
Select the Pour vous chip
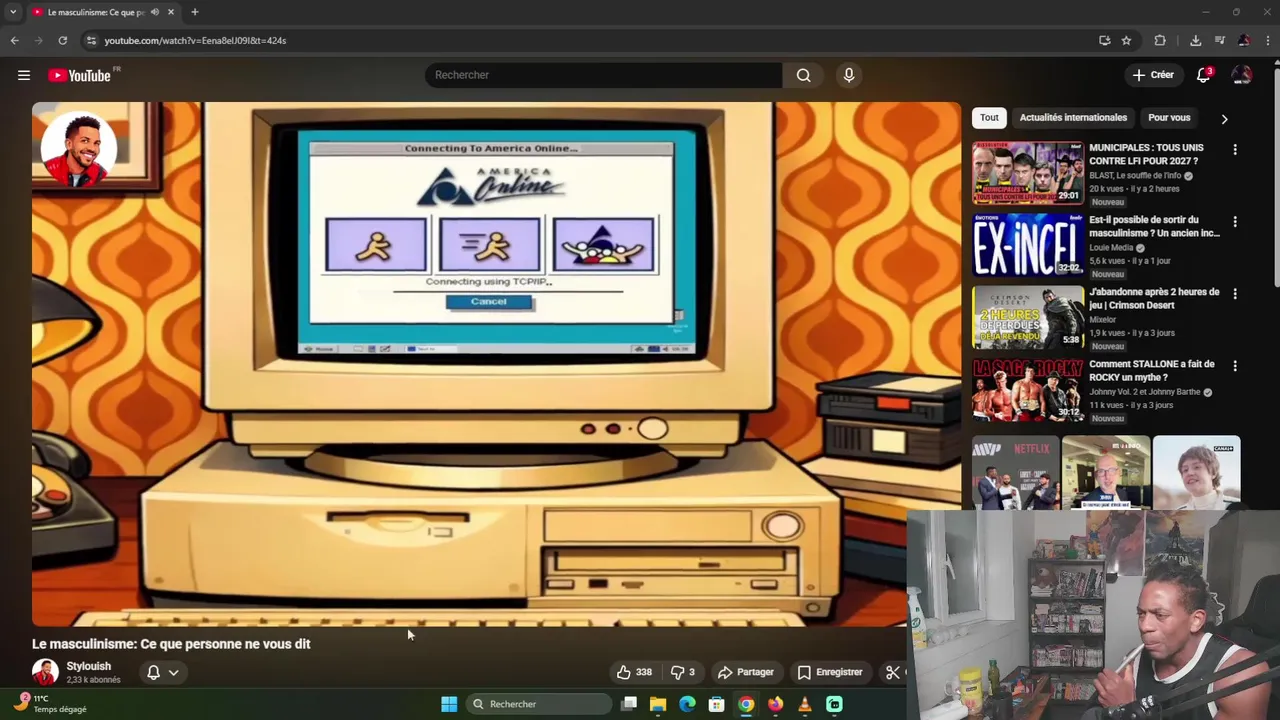coord(1169,118)
